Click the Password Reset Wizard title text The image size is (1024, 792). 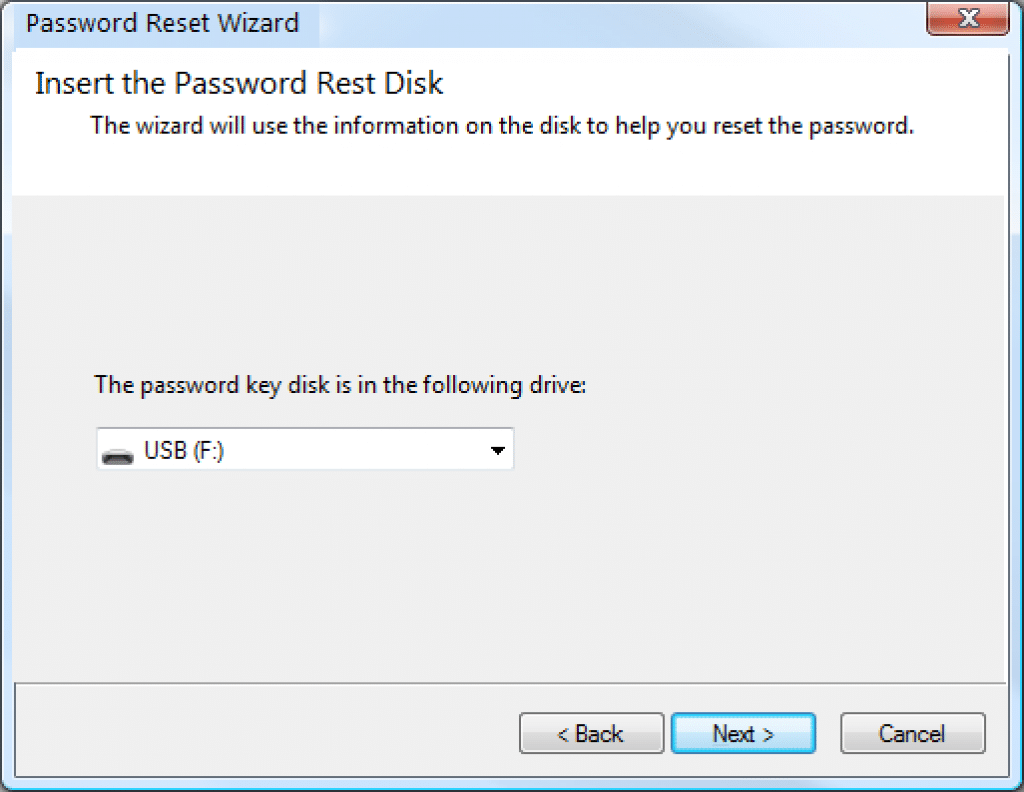pyautogui.click(x=162, y=23)
